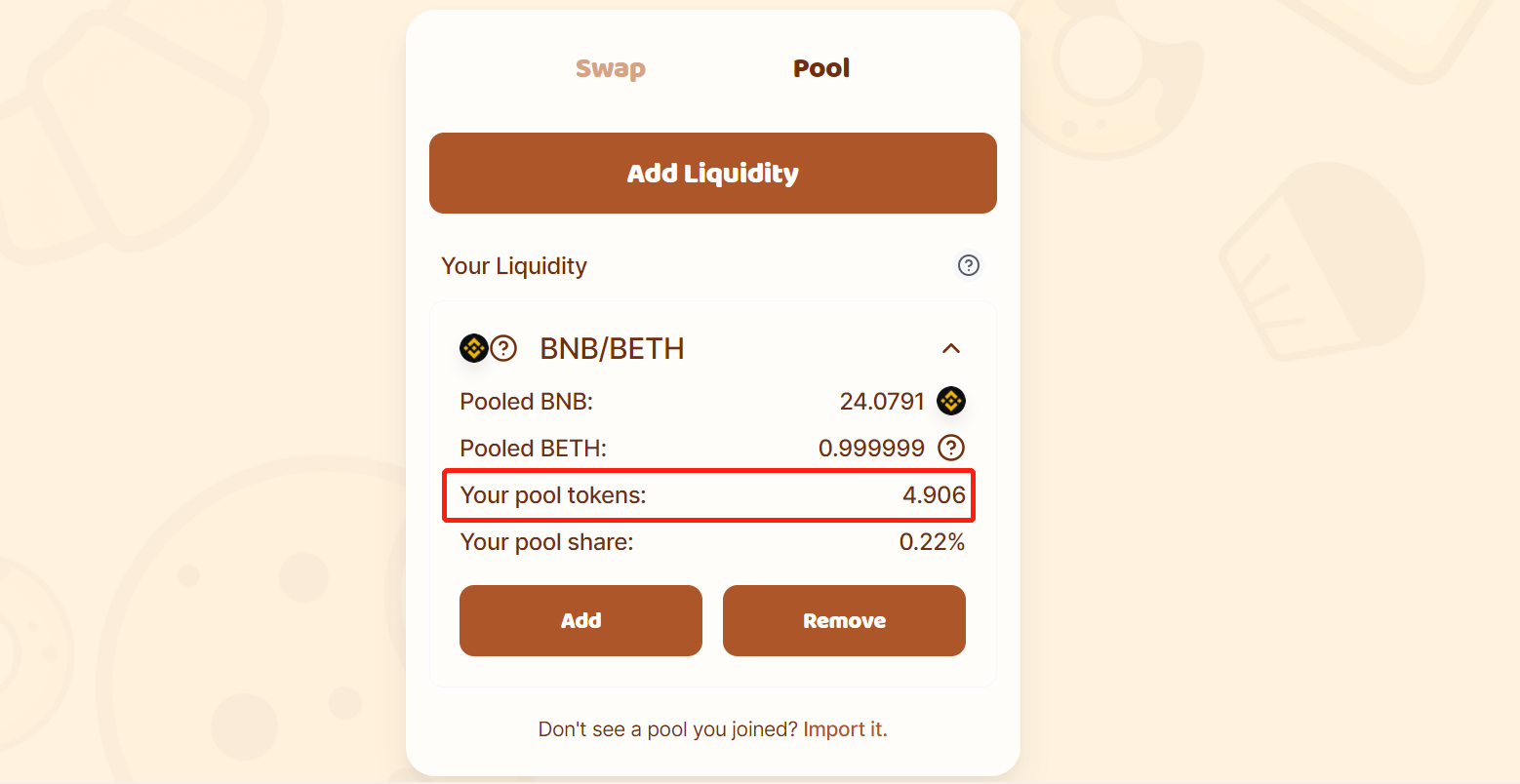Select the Pool tab
1520x784 pixels.
(x=821, y=68)
